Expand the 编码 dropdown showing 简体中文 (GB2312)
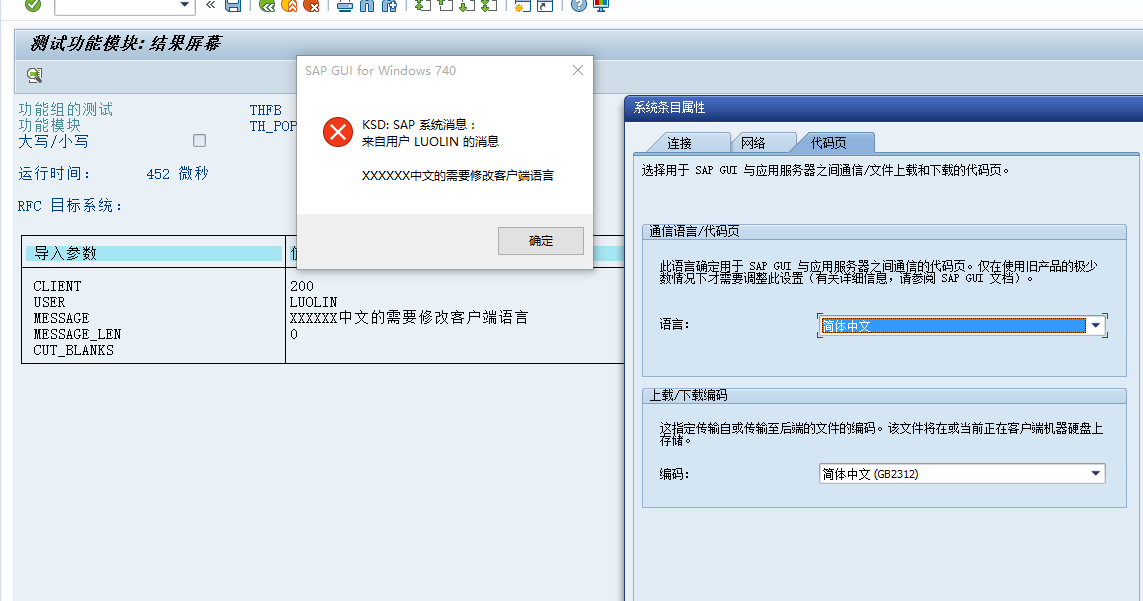The width and height of the screenshot is (1143, 601). [1095, 474]
